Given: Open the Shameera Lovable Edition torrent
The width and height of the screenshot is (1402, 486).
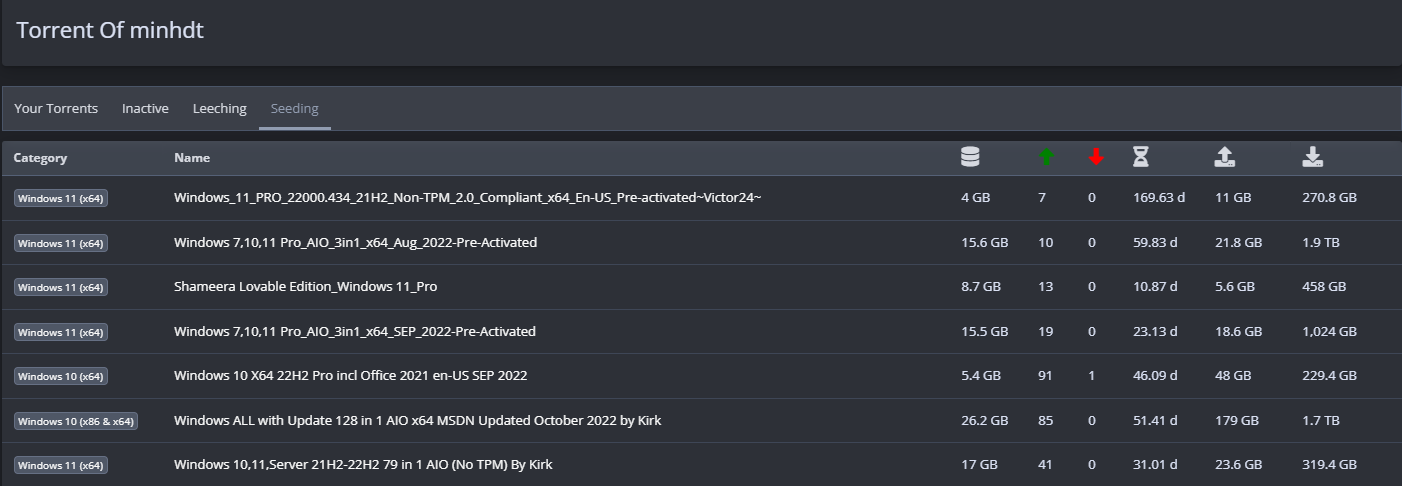Looking at the screenshot, I should point(305,287).
